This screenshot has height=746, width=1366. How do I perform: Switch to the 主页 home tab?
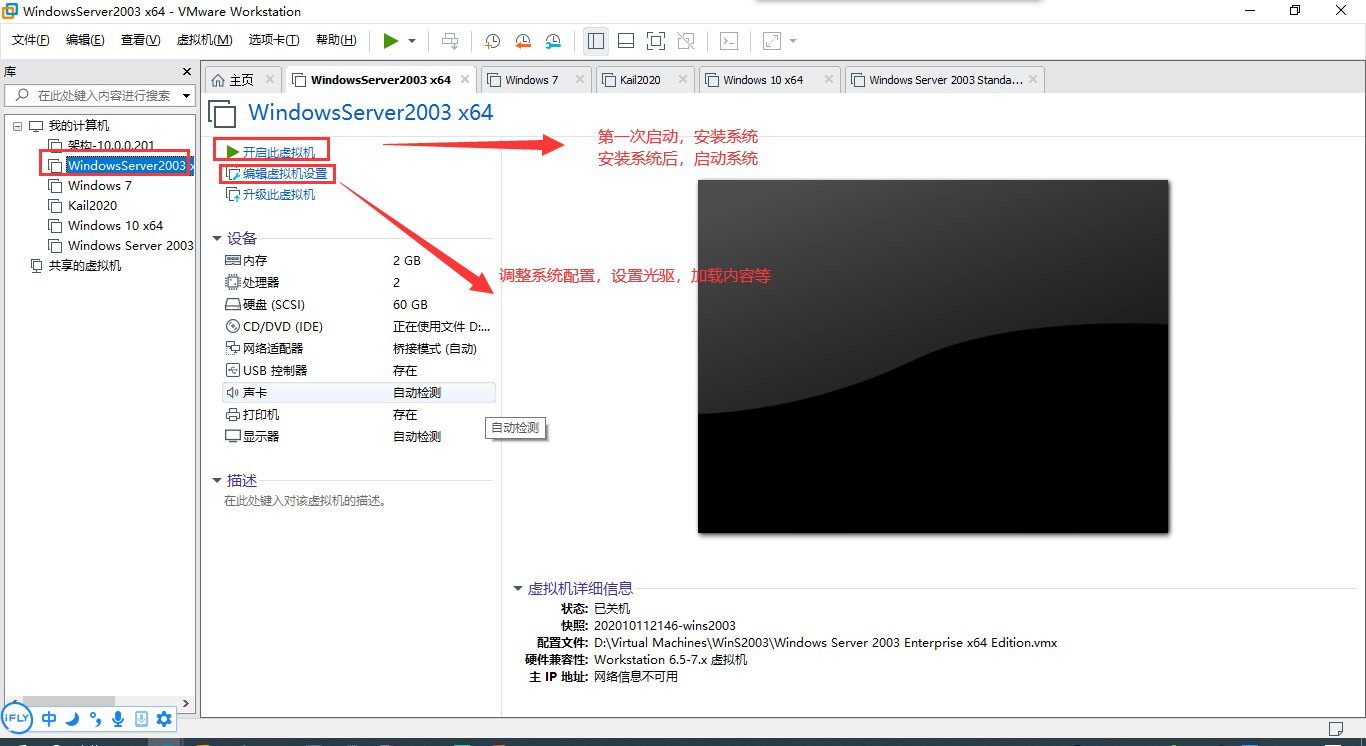point(241,80)
